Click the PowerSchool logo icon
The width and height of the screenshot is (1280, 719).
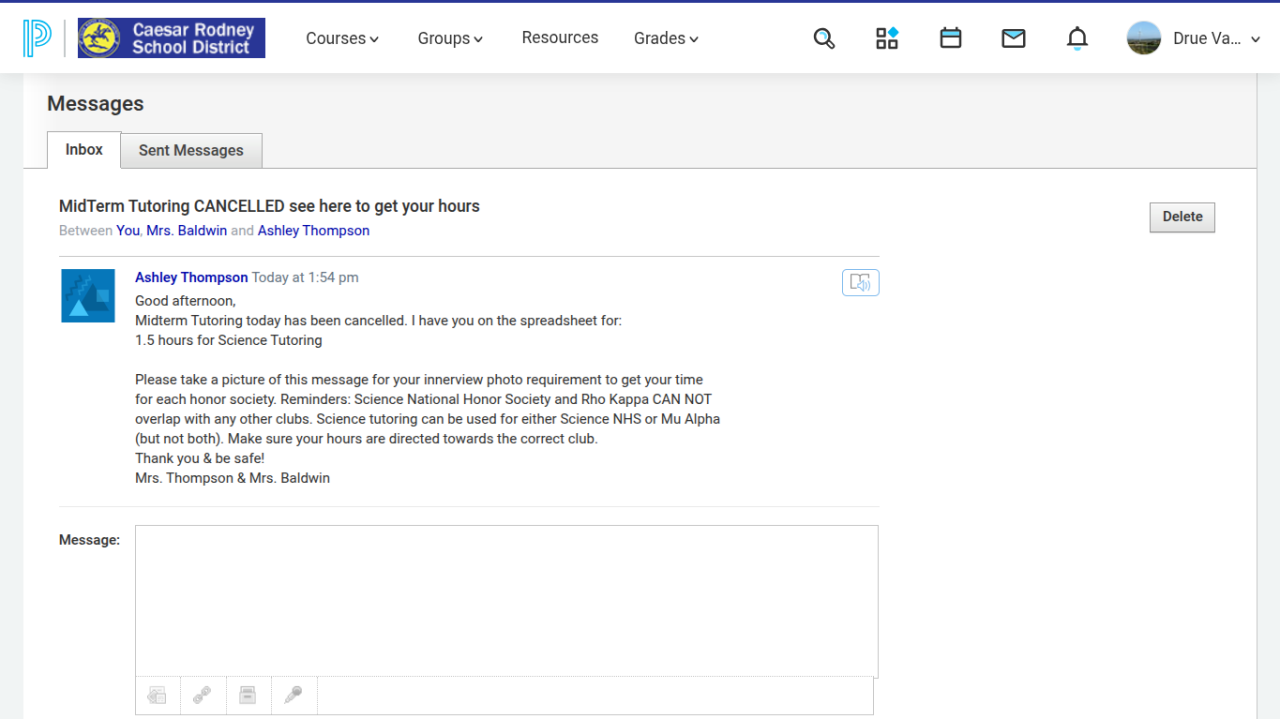point(37,38)
